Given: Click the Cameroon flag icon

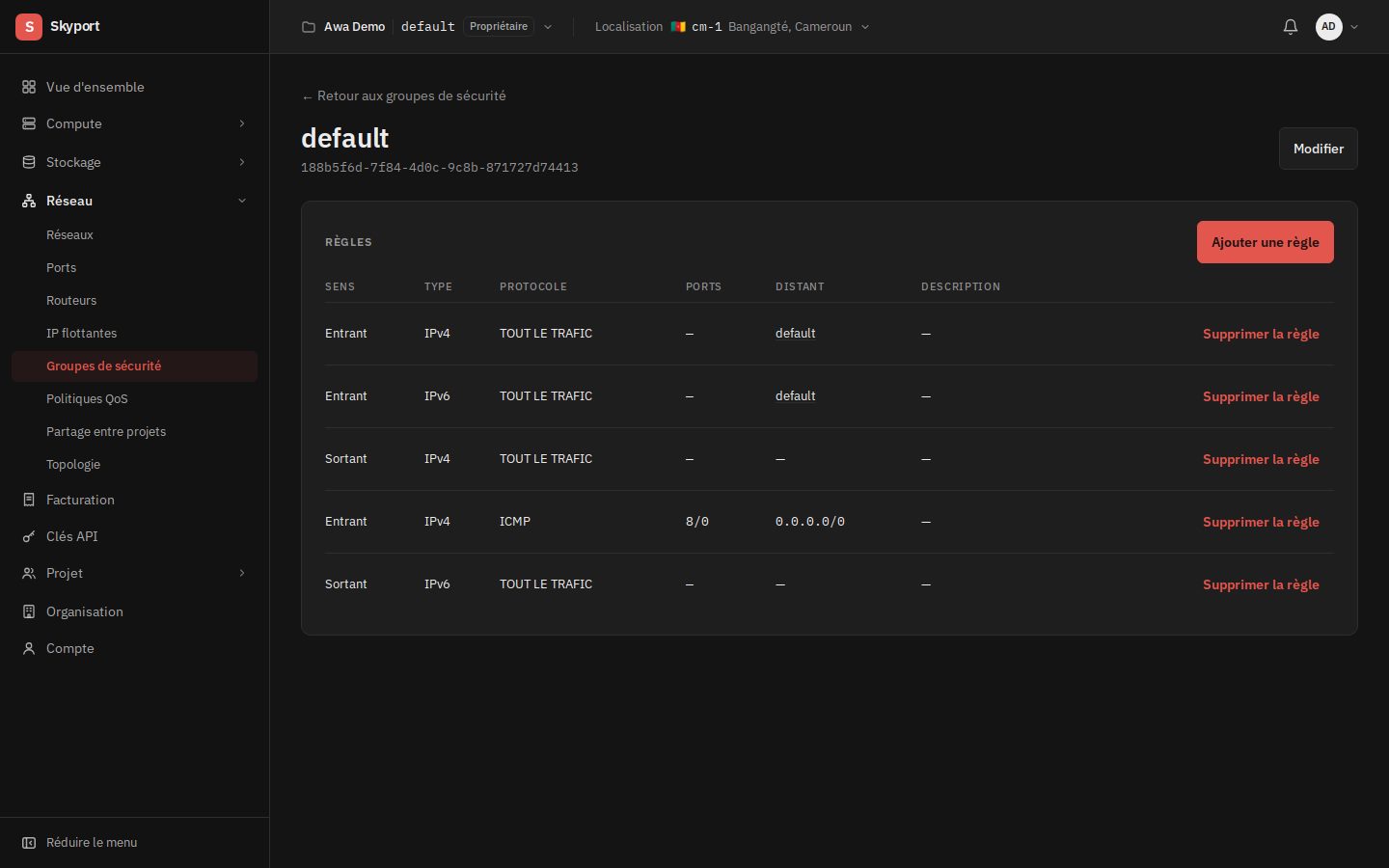Looking at the screenshot, I should coord(678,27).
